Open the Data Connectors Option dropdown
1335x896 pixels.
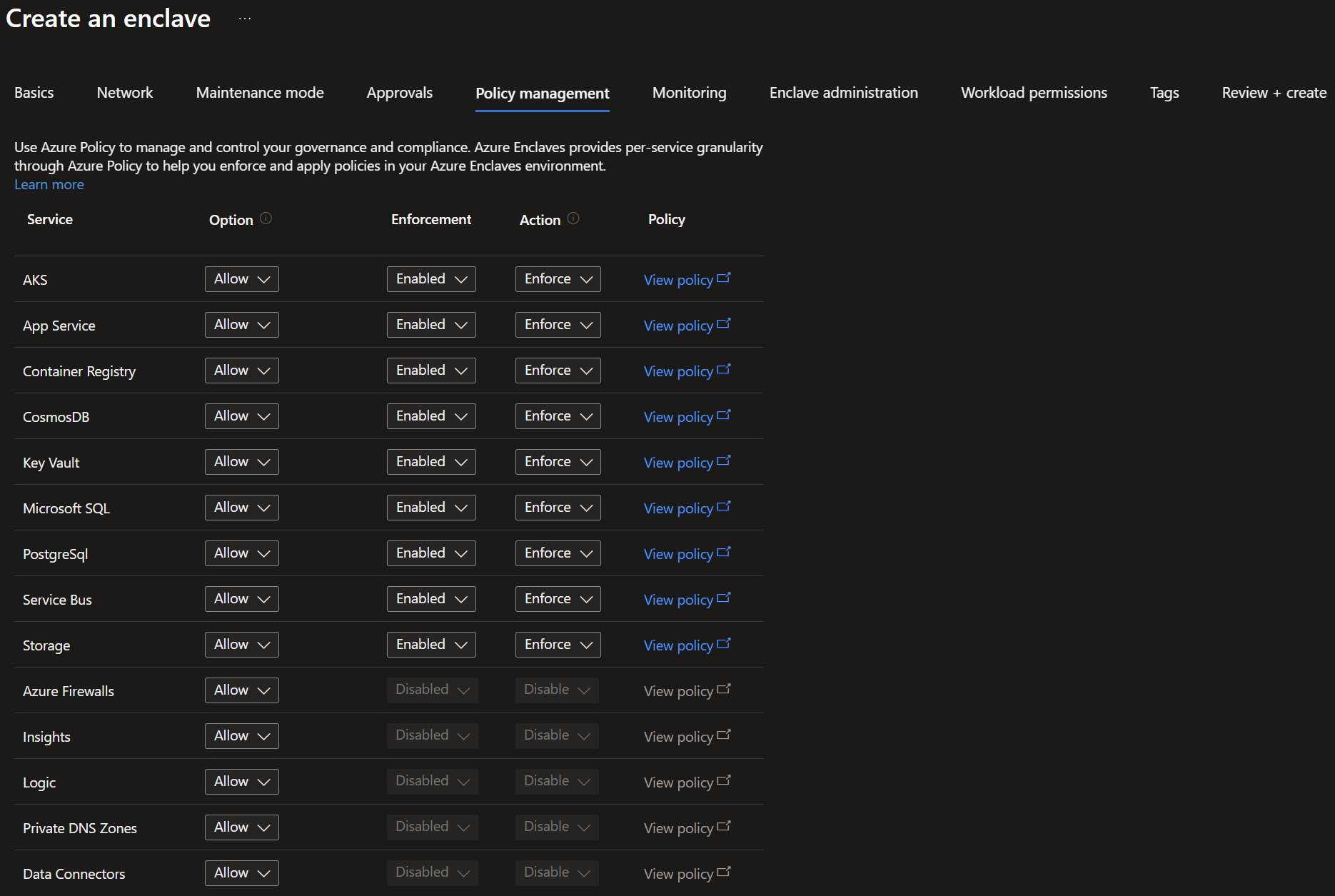pyautogui.click(x=242, y=873)
